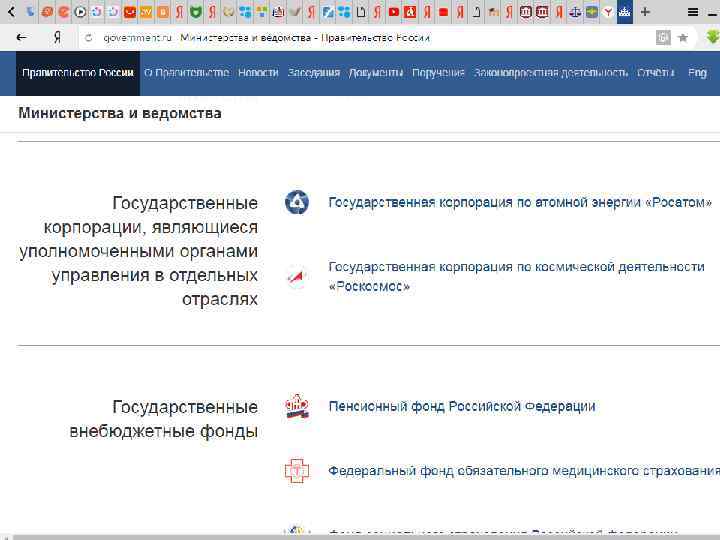Click the Roscosmos logo icon

click(x=297, y=276)
